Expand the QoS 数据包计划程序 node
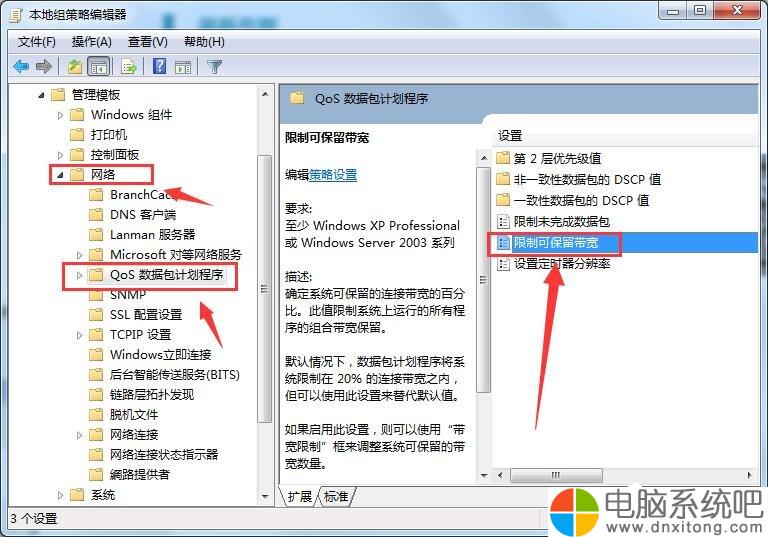Image resolution: width=768 pixels, height=537 pixels. (x=79, y=275)
